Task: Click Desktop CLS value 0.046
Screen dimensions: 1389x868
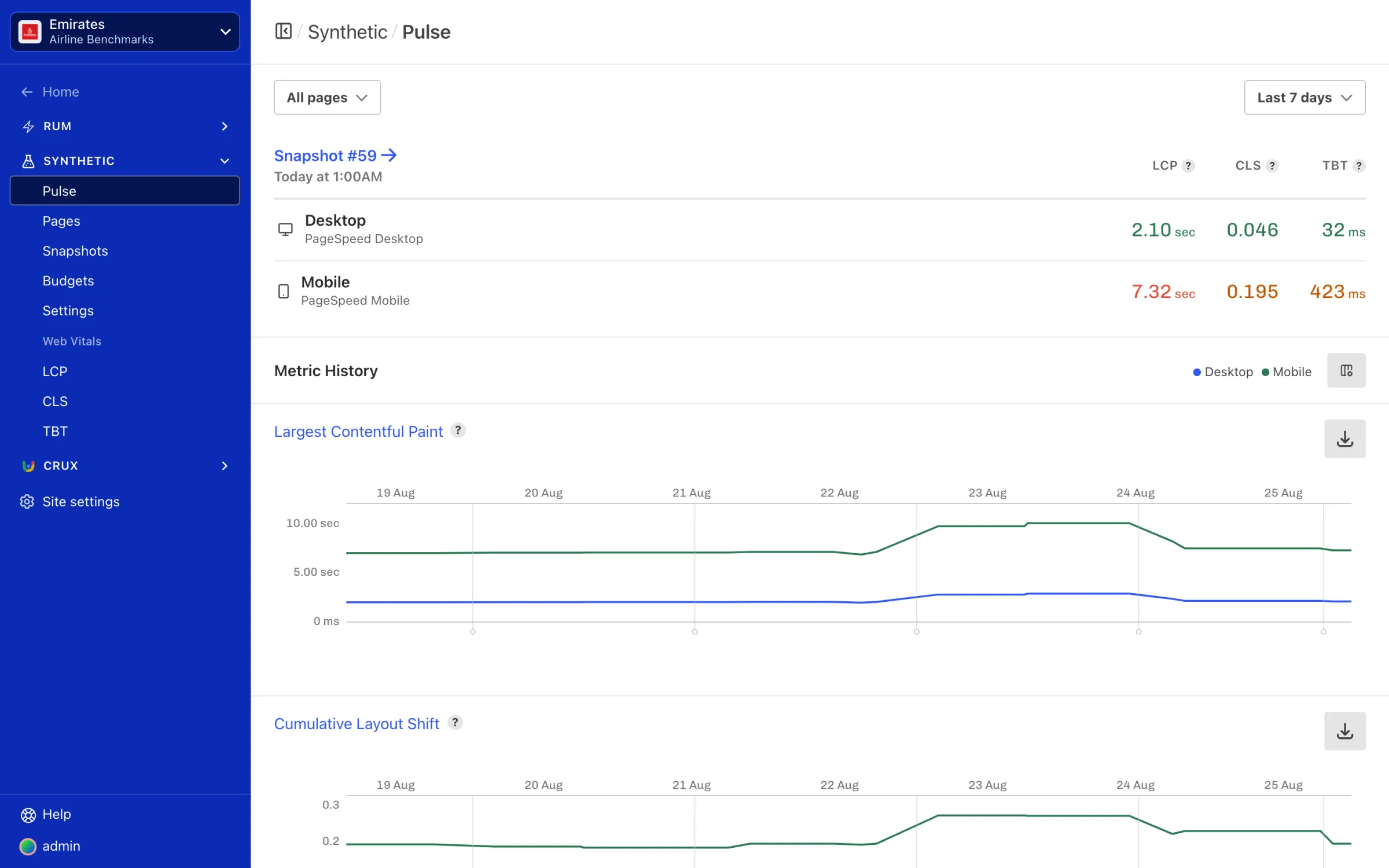Action: coord(1252,230)
